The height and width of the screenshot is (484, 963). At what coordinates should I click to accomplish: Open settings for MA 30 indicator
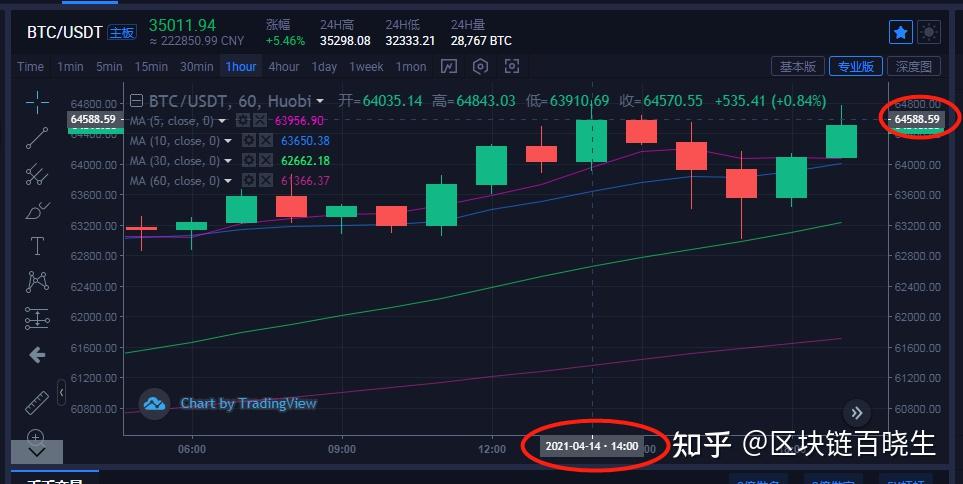point(248,161)
